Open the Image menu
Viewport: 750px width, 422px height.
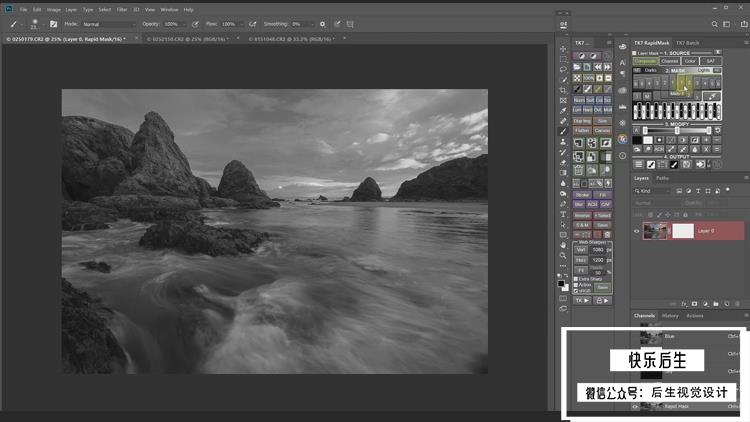click(x=54, y=10)
